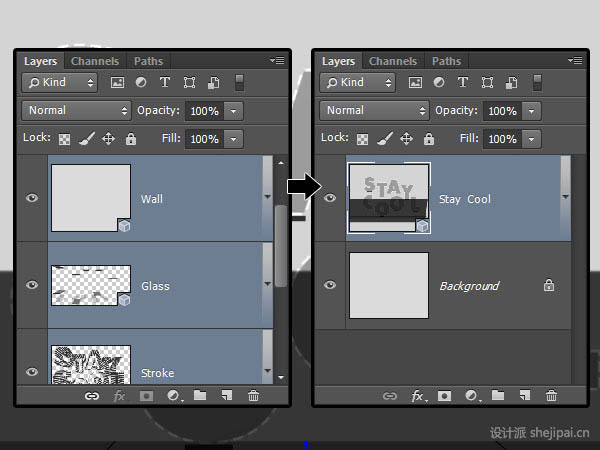This screenshot has height=450, width=600.
Task: Lock position in right panel
Action: [407, 139]
